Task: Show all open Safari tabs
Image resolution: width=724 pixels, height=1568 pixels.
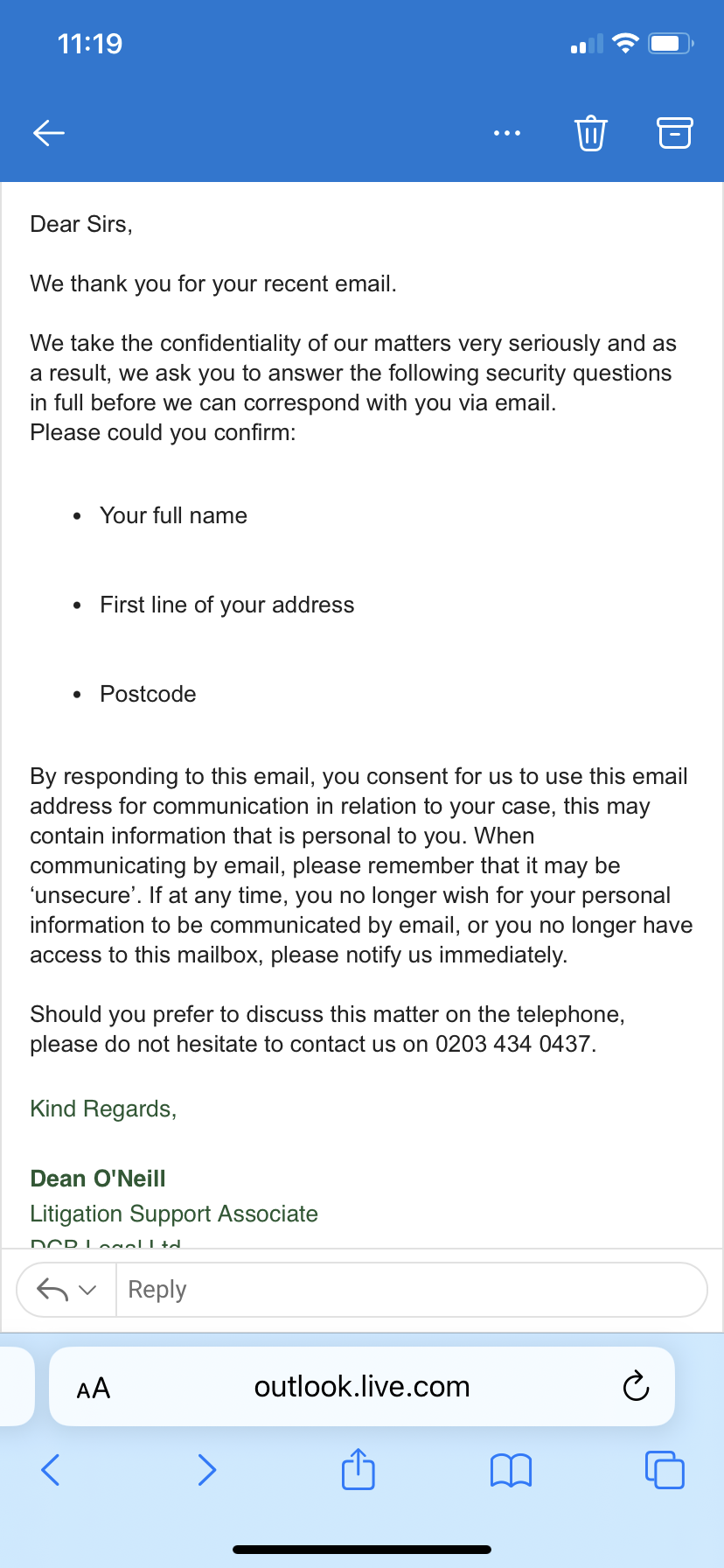Action: coord(665,1470)
